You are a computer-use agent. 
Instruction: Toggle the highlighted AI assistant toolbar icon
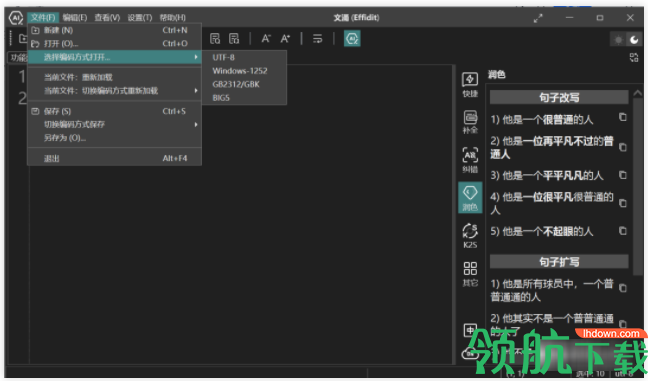352,39
